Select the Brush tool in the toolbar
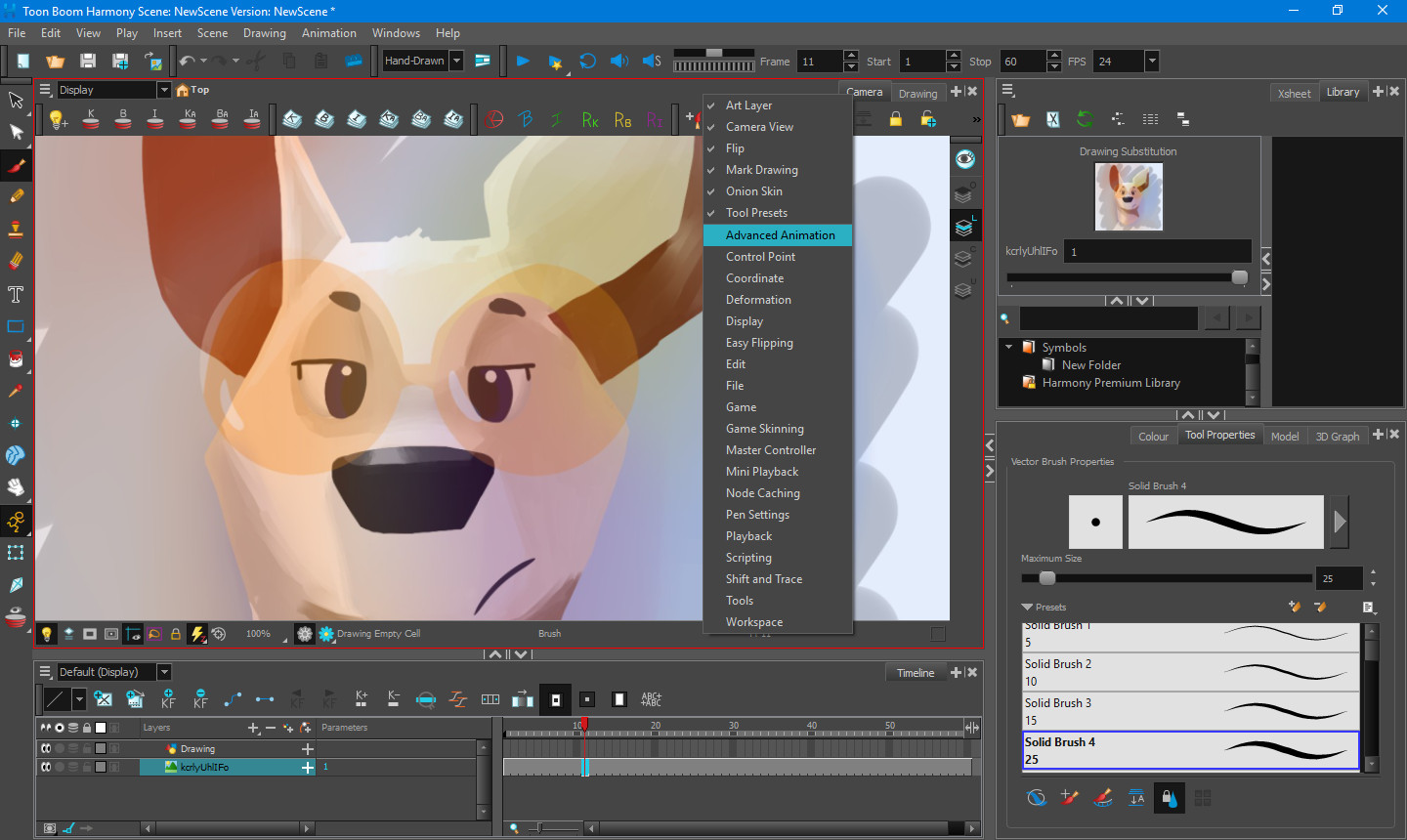The image size is (1407, 840). click(16, 164)
